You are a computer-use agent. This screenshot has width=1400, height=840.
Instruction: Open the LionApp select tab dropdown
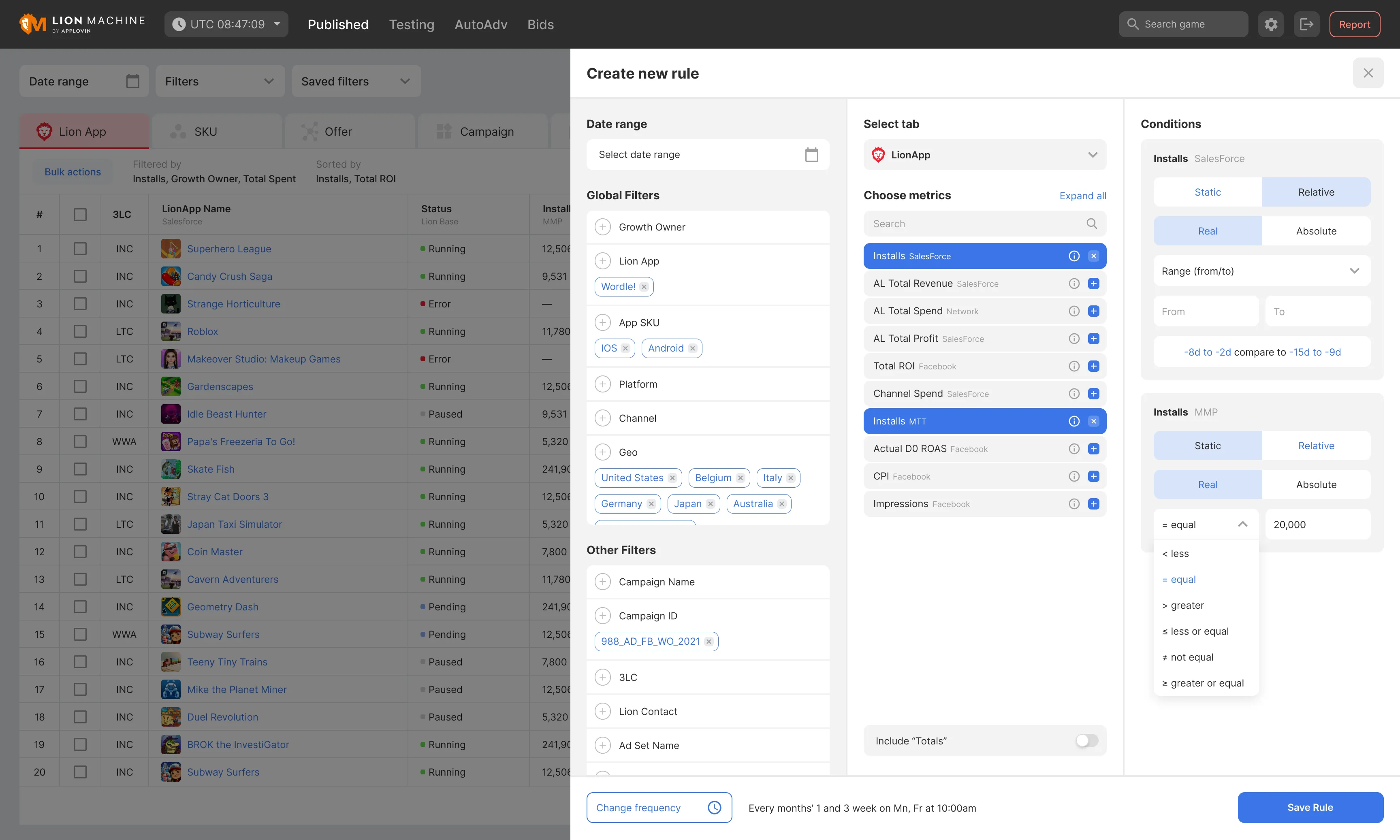[984, 155]
